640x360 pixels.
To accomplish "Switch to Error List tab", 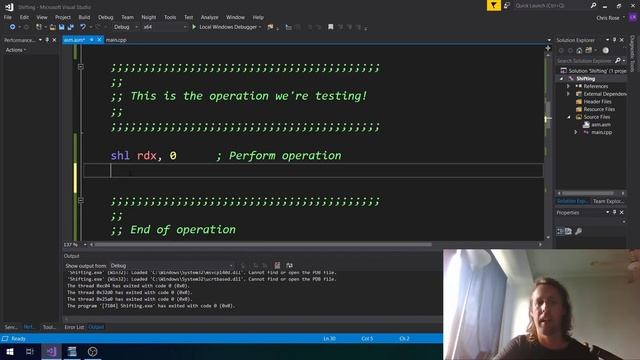I will [74, 327].
